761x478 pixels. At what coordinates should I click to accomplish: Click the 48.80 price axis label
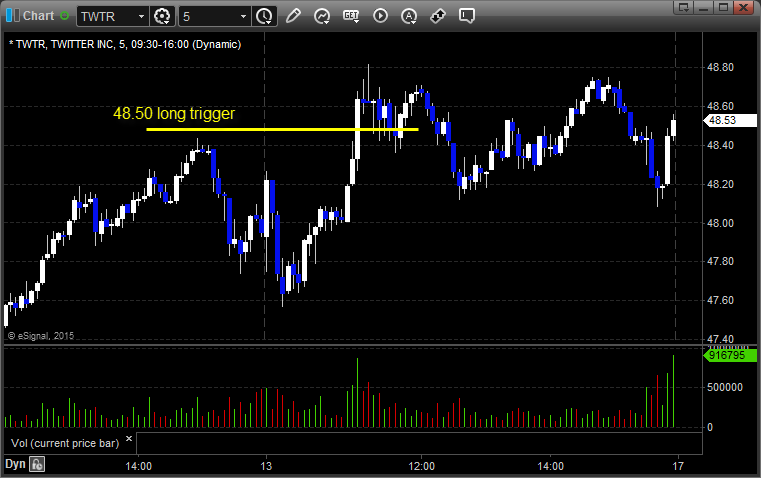721,67
